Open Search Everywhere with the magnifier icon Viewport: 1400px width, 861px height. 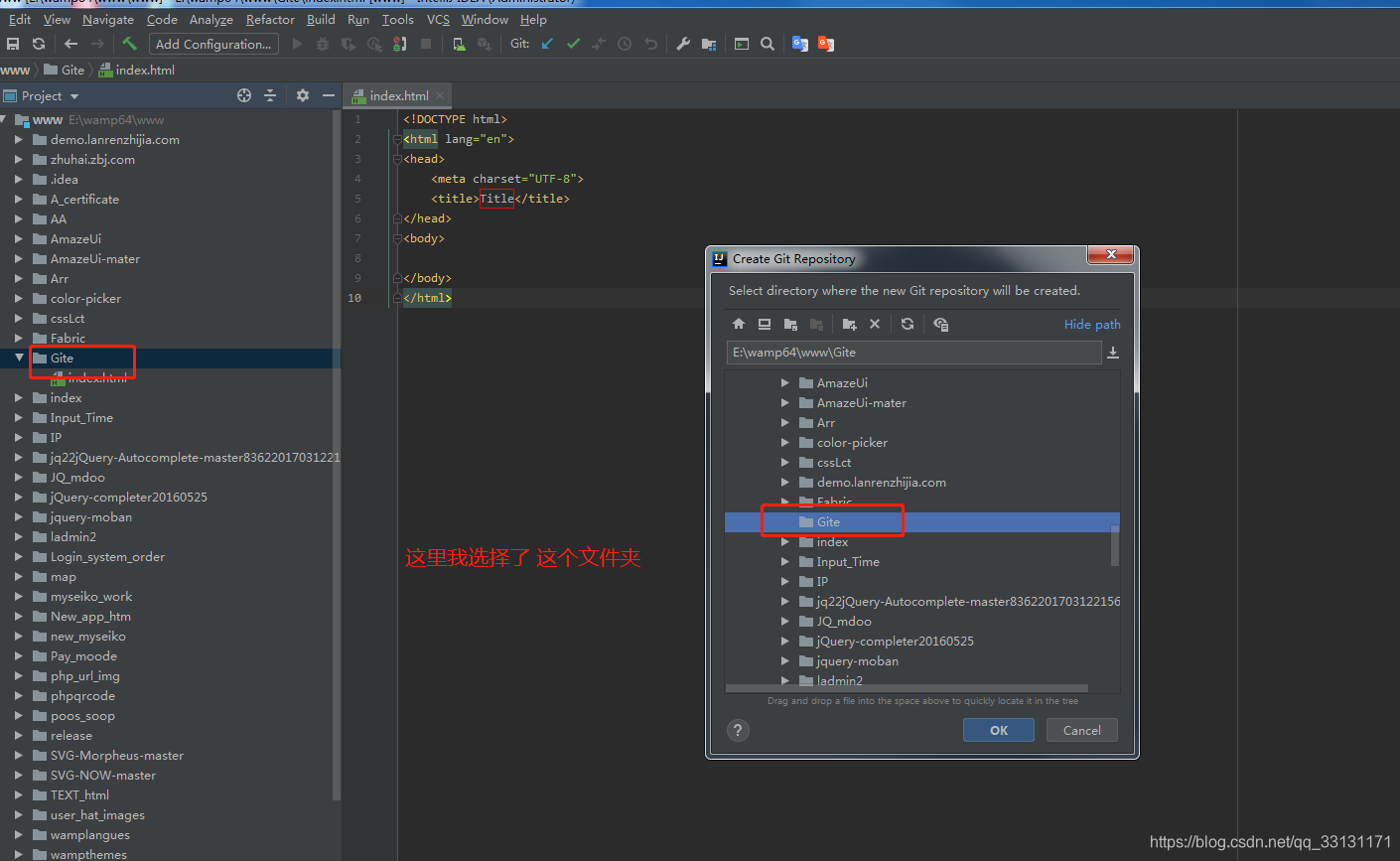pyautogui.click(x=769, y=44)
